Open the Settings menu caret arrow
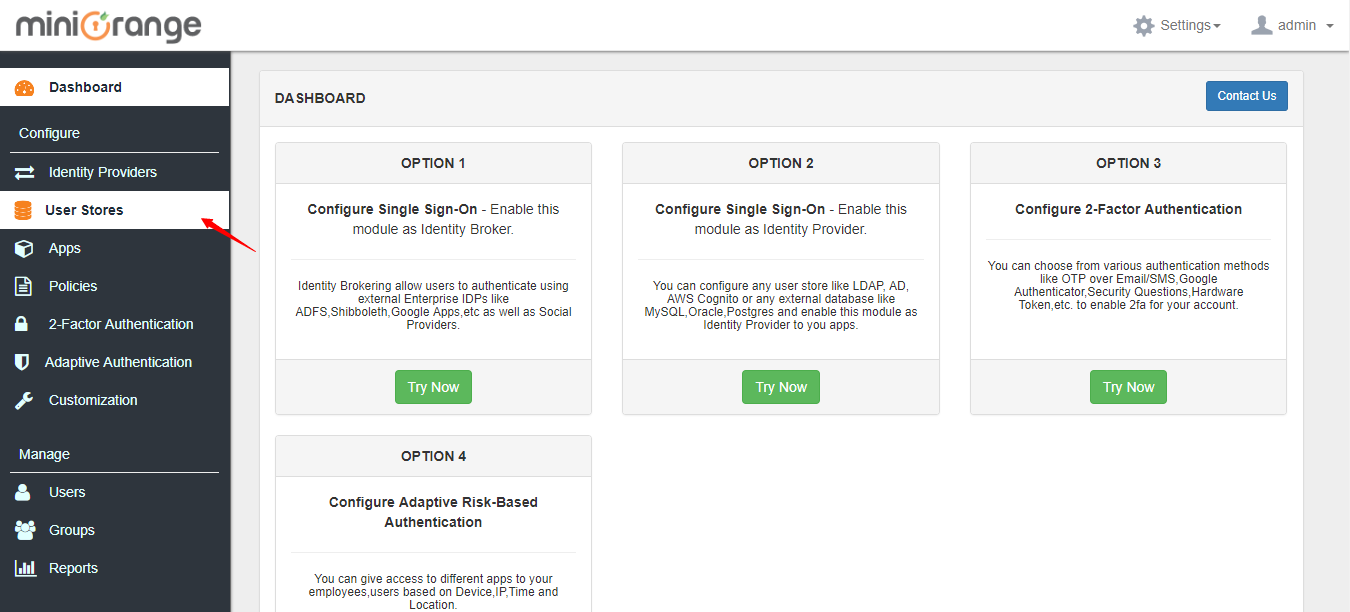1350x612 pixels. click(1216, 25)
